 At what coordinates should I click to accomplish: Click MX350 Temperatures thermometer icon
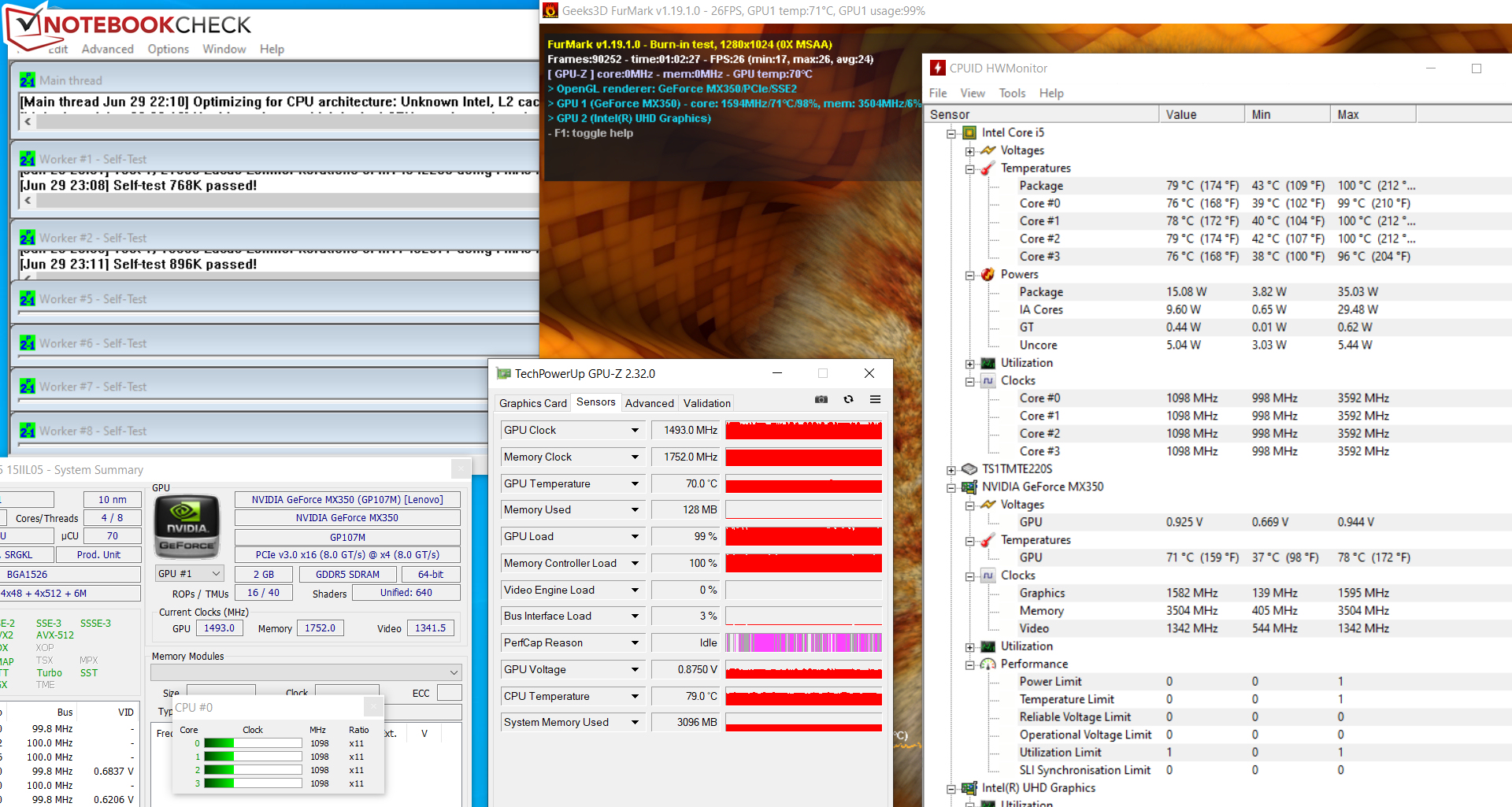[x=988, y=540]
